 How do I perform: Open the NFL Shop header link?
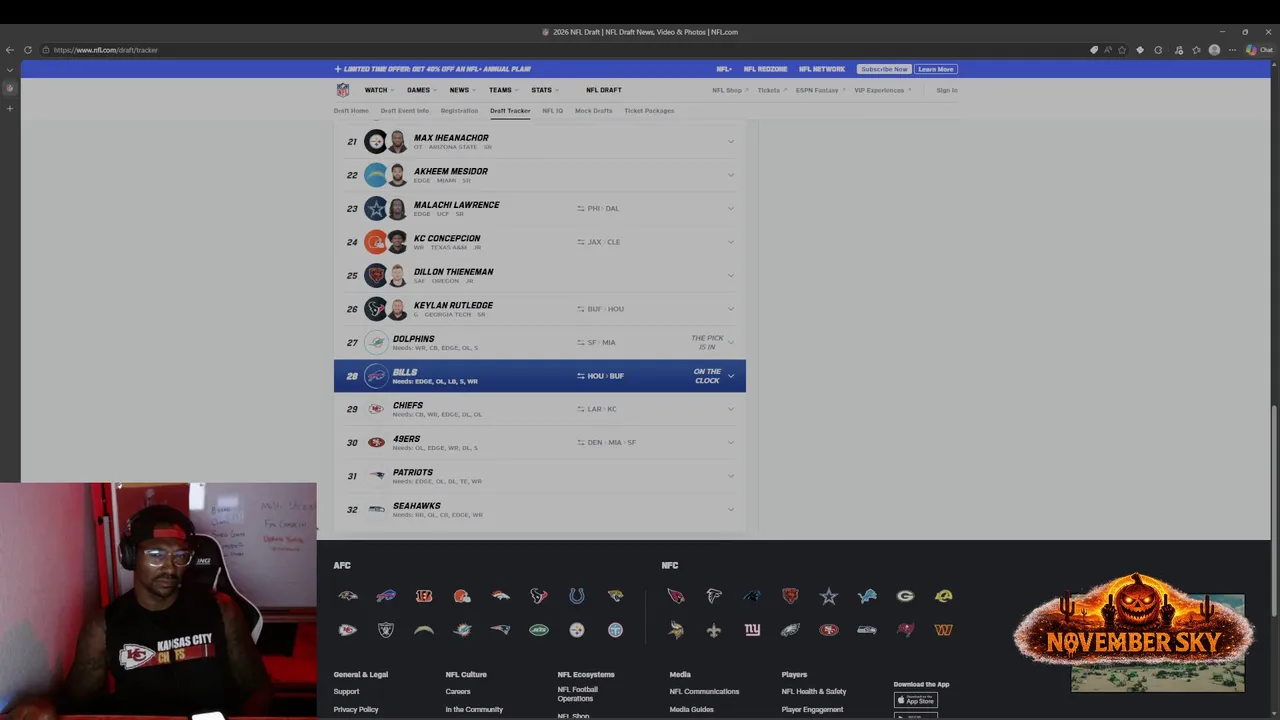click(729, 90)
